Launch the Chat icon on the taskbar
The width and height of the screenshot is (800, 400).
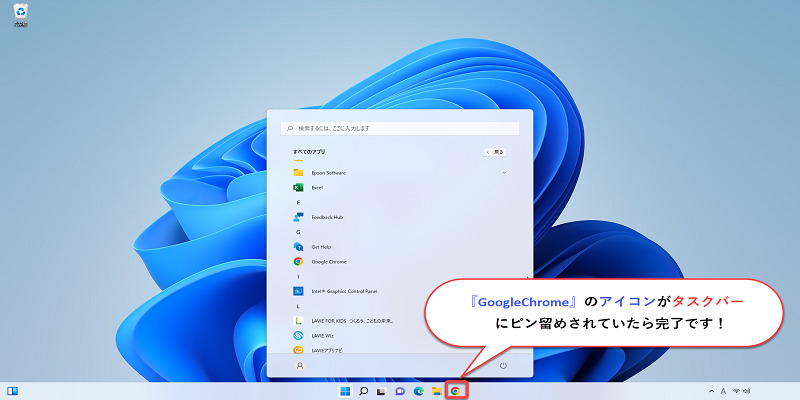point(400,391)
